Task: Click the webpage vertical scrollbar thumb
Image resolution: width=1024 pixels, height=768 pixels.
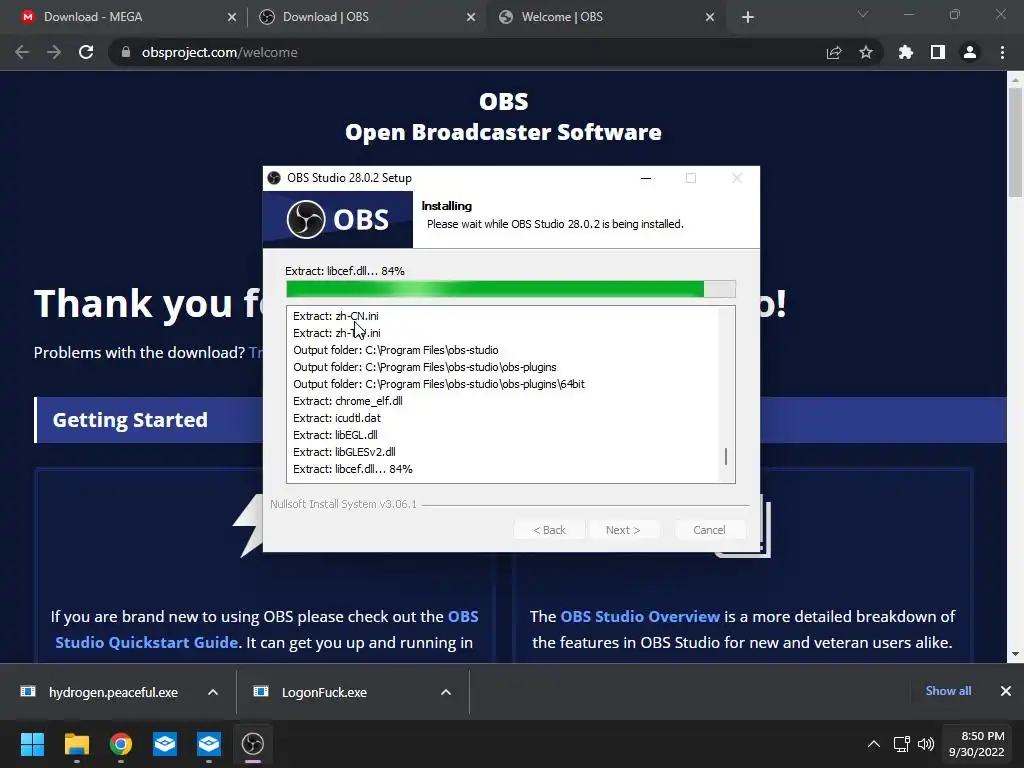Action: point(1015,142)
